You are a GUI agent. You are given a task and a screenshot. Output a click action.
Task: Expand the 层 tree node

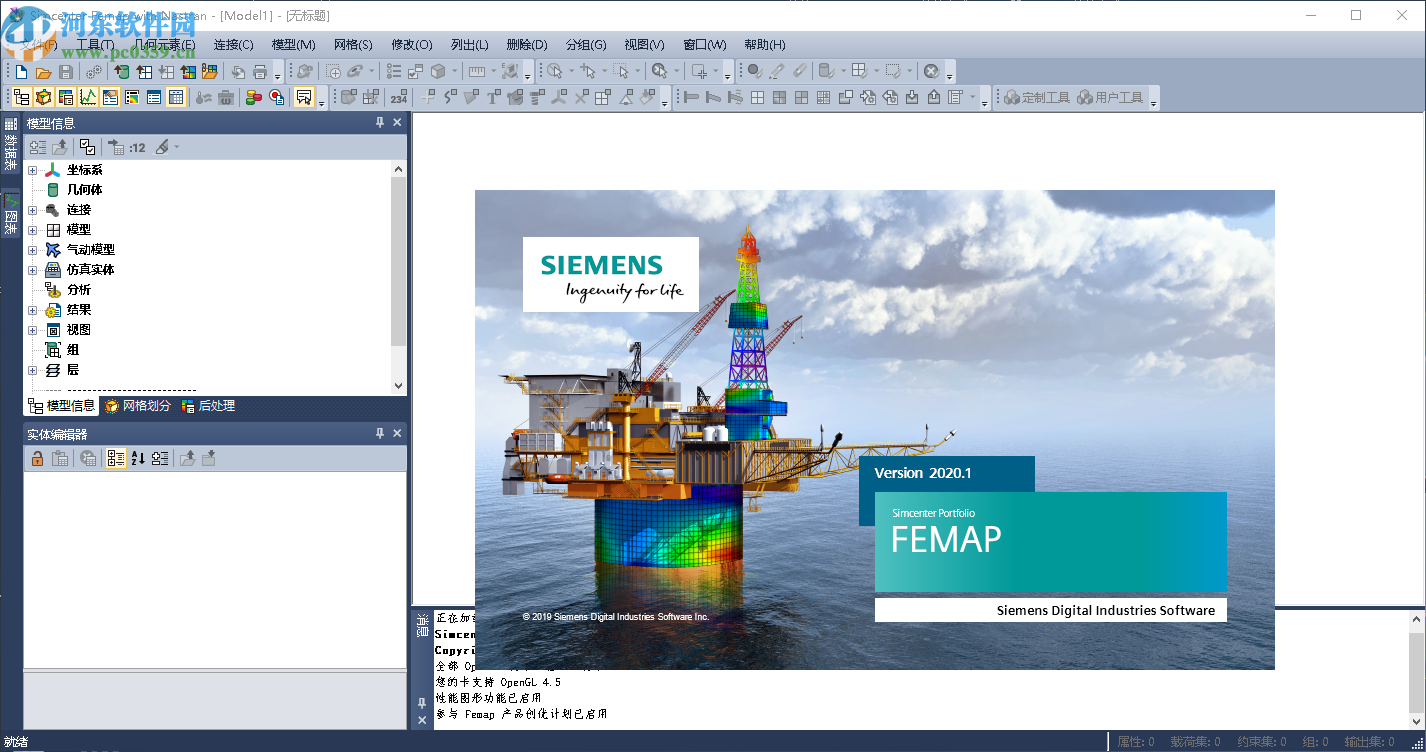tap(32, 370)
